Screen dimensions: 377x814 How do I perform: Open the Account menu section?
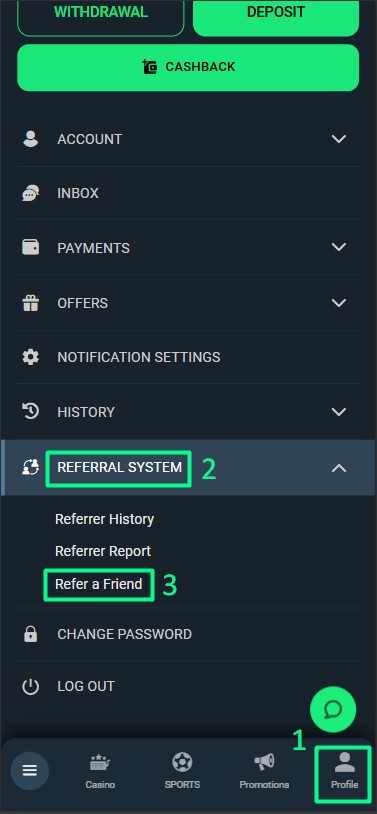click(188, 139)
